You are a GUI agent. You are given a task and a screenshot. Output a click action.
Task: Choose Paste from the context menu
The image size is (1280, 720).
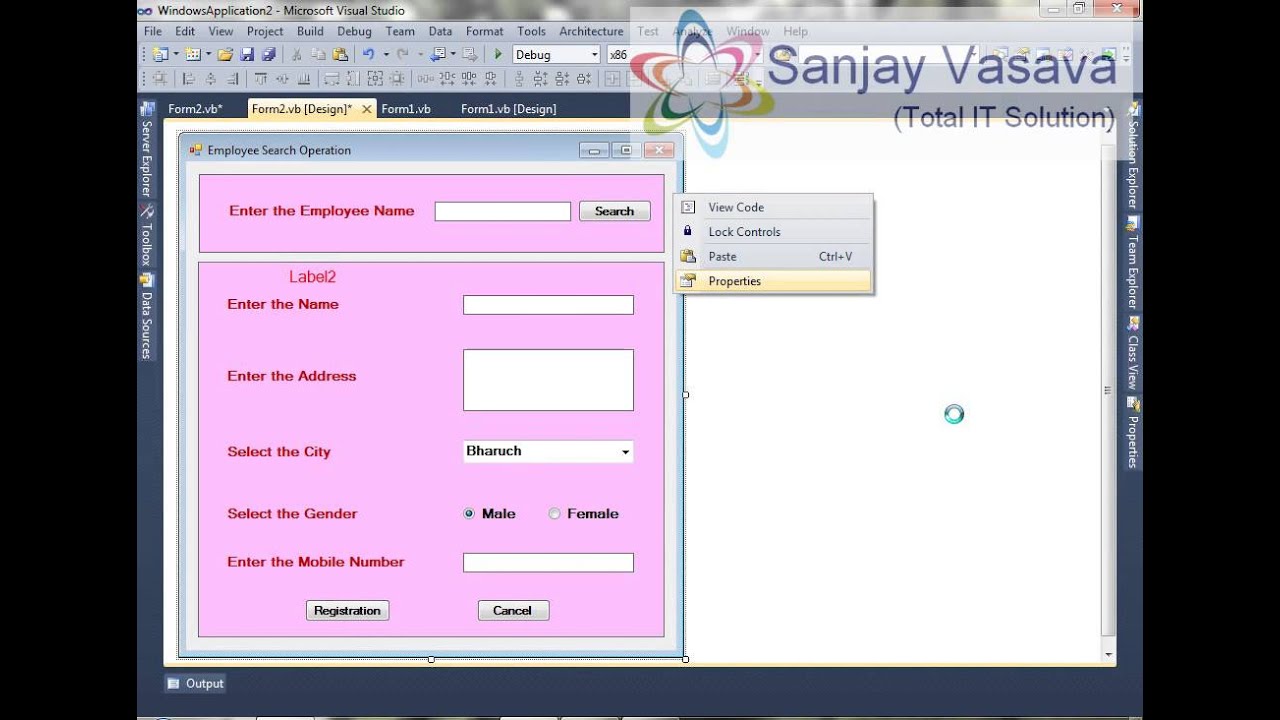774,256
